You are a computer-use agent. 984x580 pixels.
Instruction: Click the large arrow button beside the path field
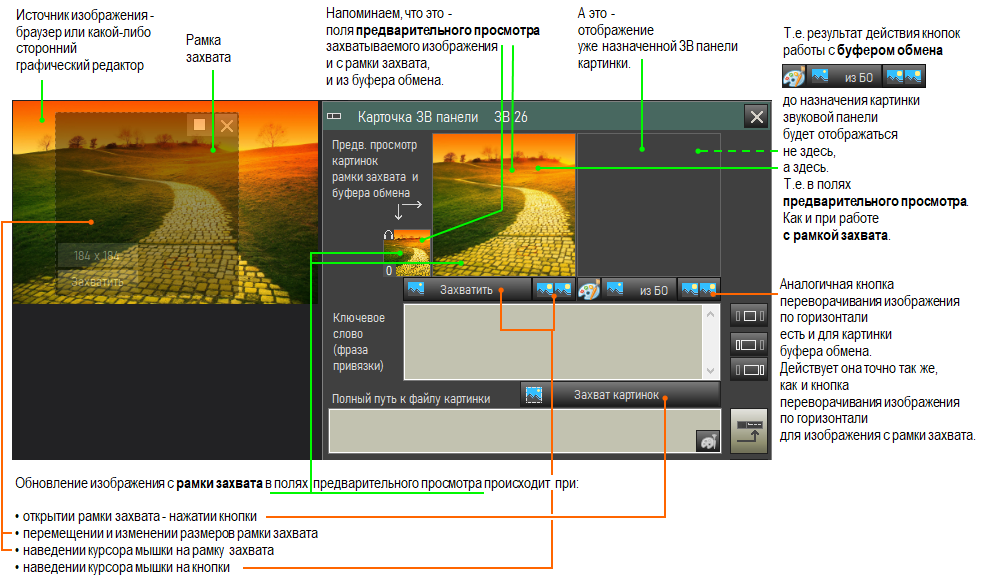(x=749, y=431)
